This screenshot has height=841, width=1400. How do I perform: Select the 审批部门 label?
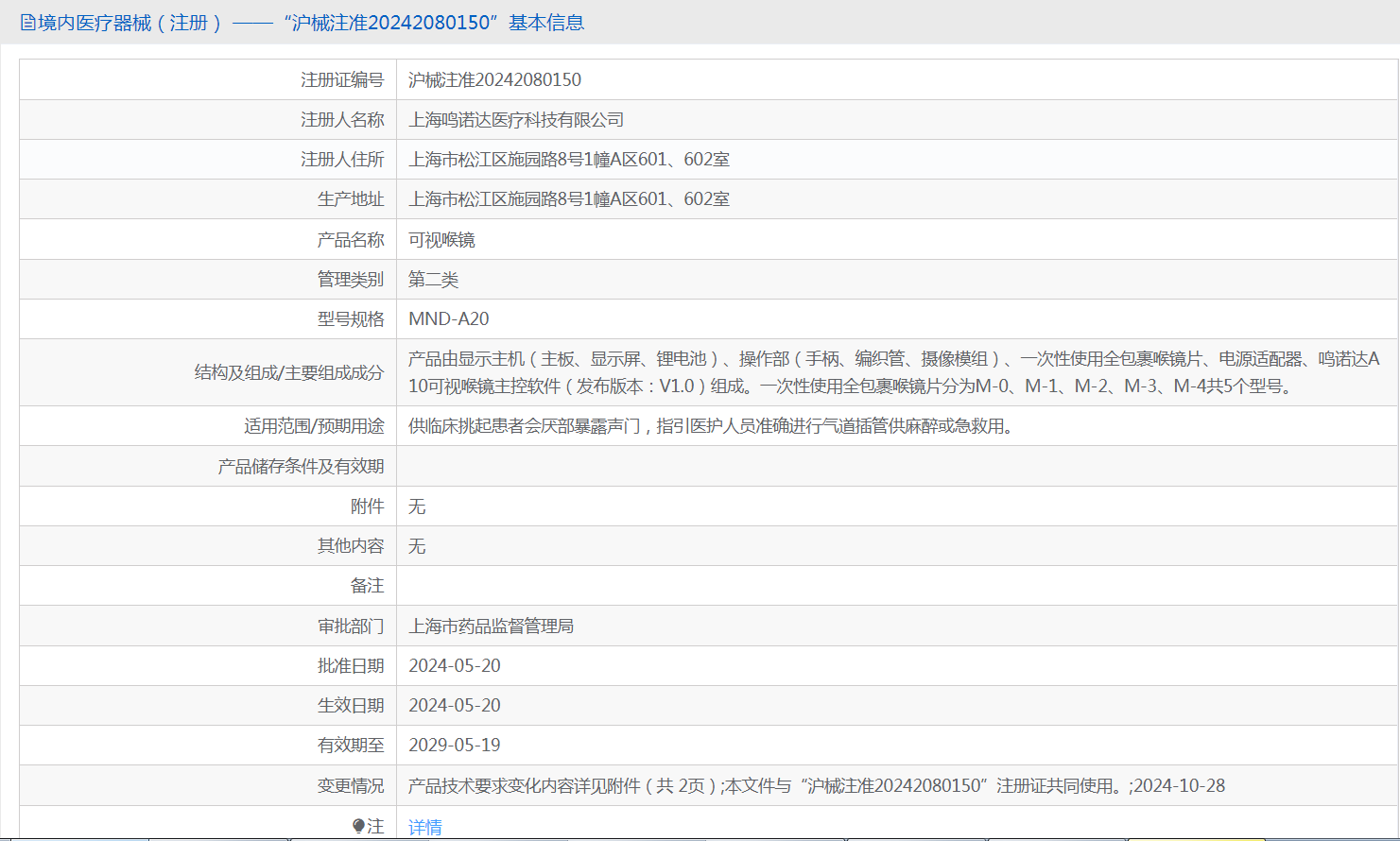(351, 626)
